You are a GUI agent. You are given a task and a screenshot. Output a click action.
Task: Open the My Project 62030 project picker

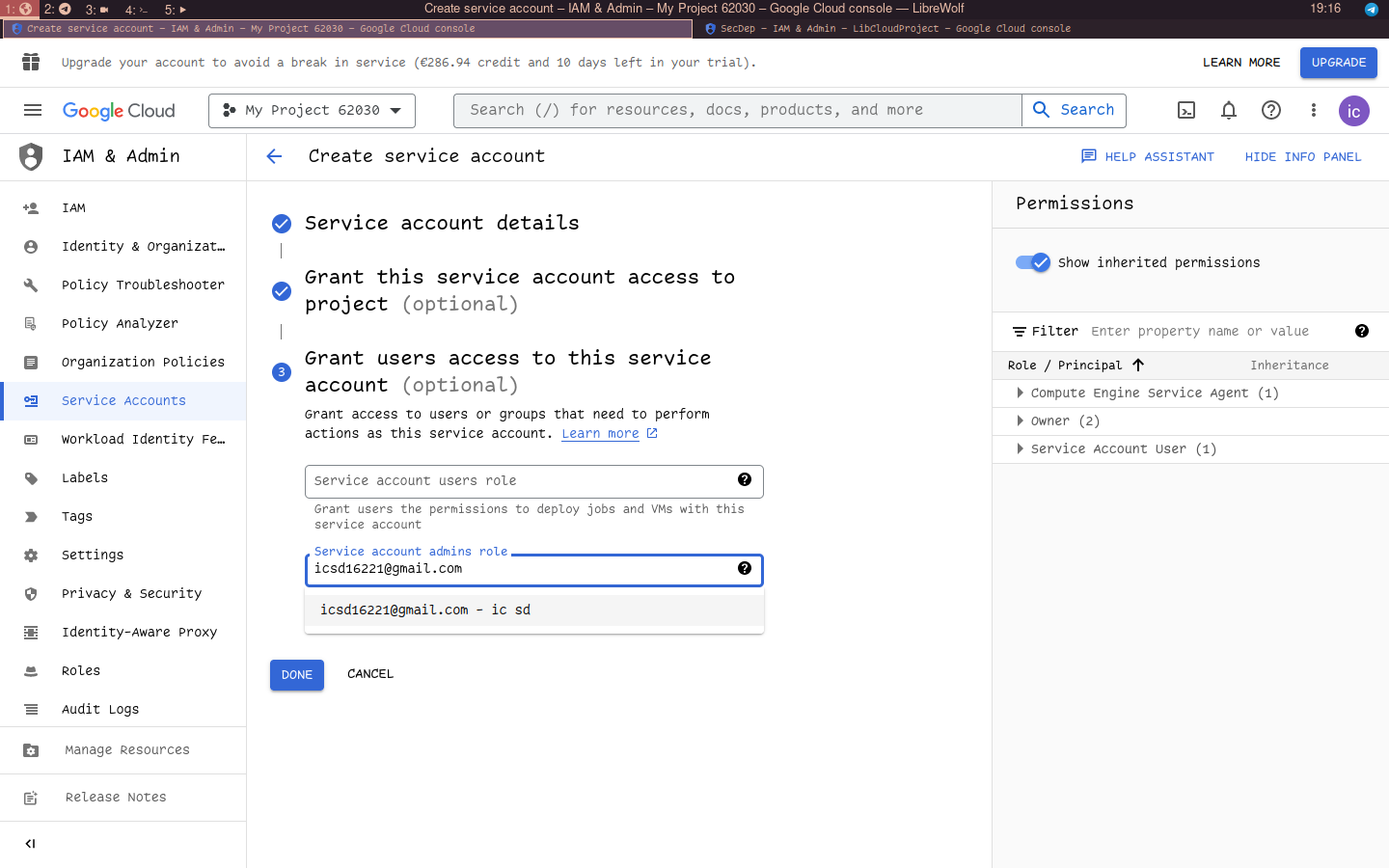click(311, 110)
